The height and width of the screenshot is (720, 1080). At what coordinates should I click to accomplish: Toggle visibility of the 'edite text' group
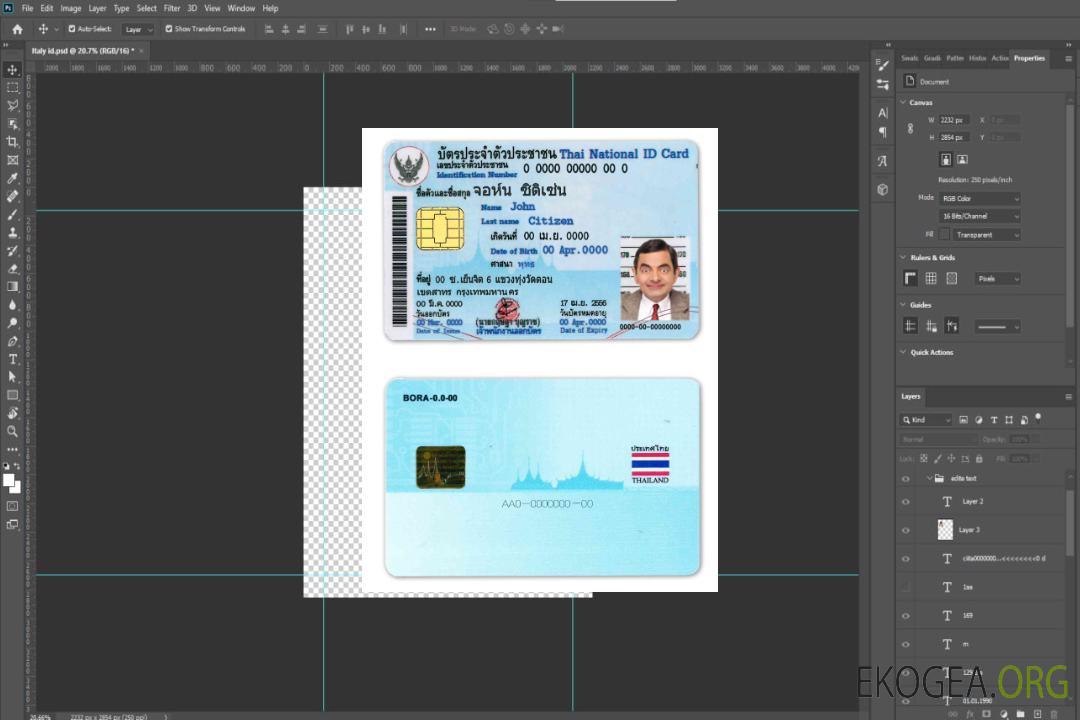coord(906,478)
